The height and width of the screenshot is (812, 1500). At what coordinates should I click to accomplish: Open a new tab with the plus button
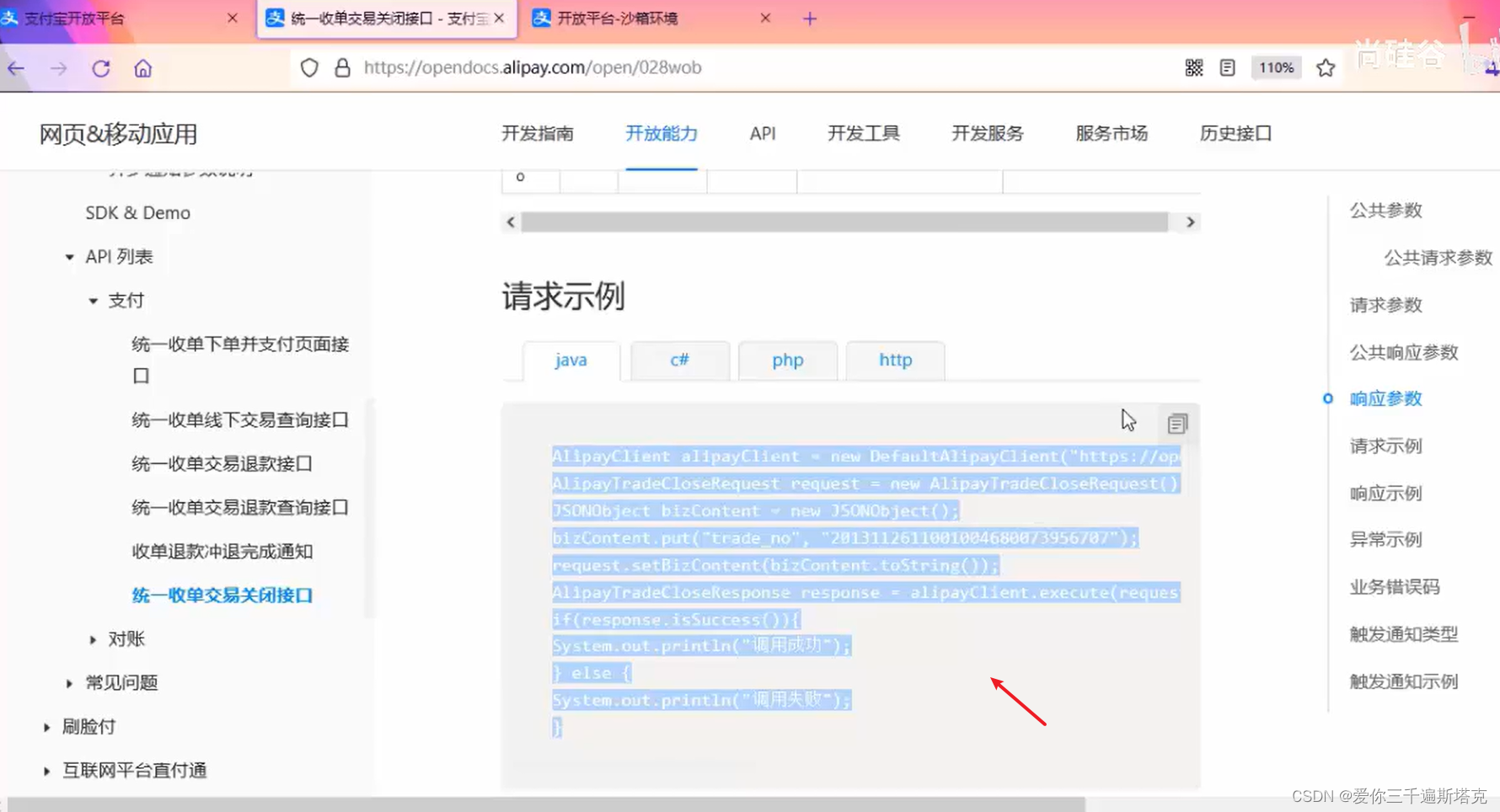(810, 19)
